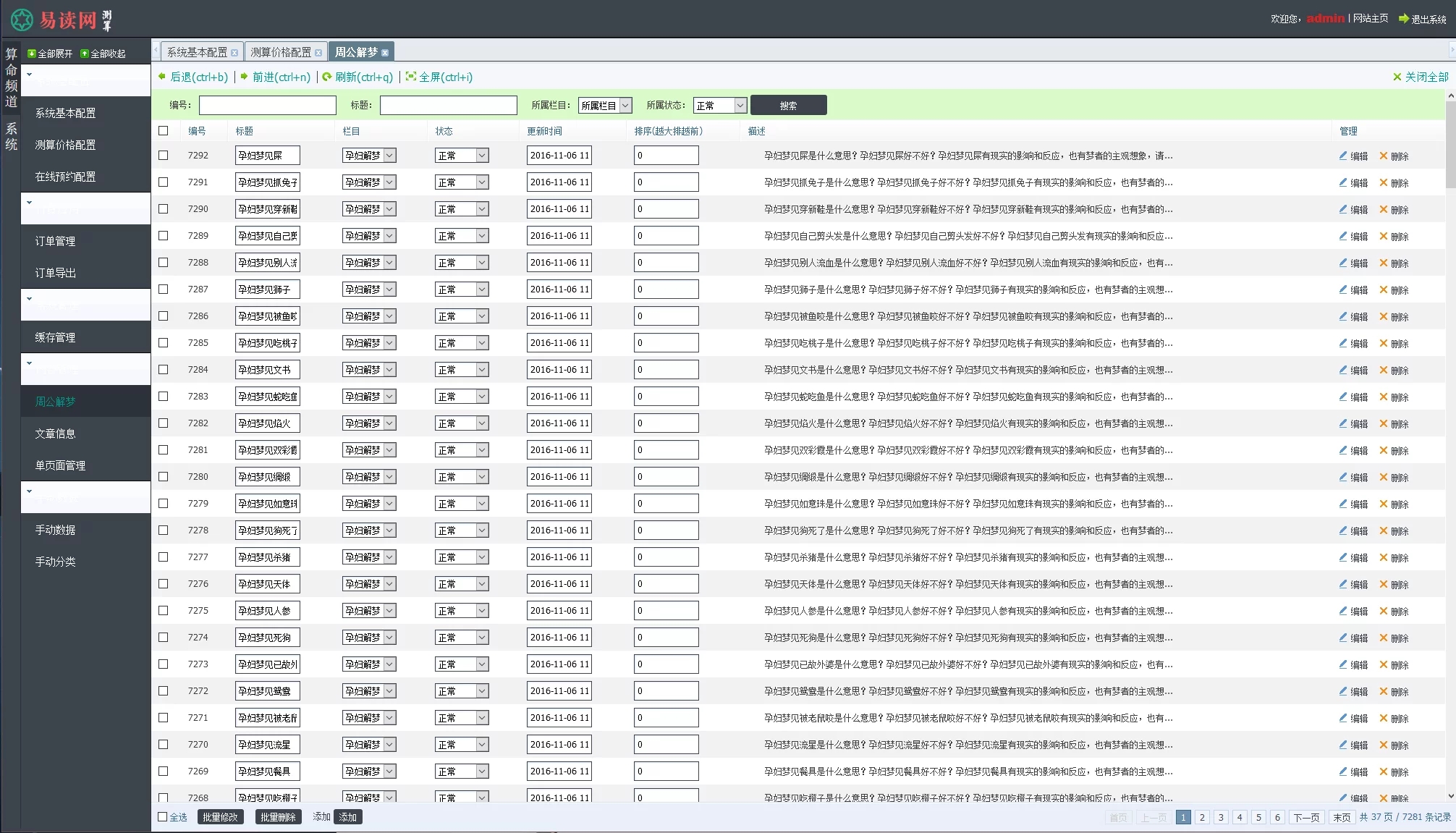This screenshot has width=1456, height=833.
Task: Go to page 2 in pagination
Action: point(1202,817)
